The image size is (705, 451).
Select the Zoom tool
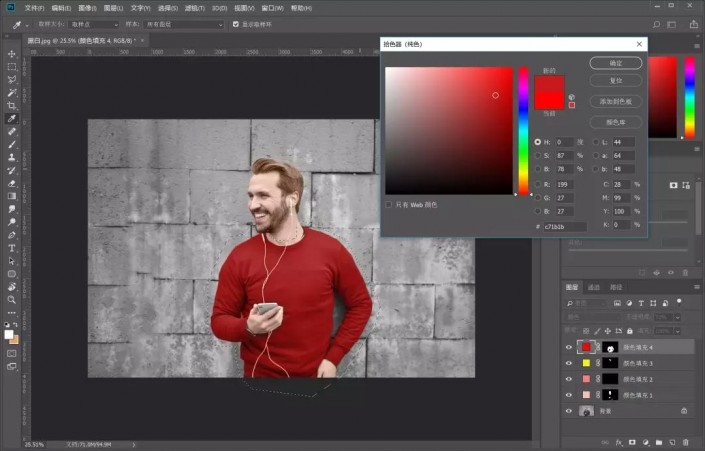coord(12,299)
